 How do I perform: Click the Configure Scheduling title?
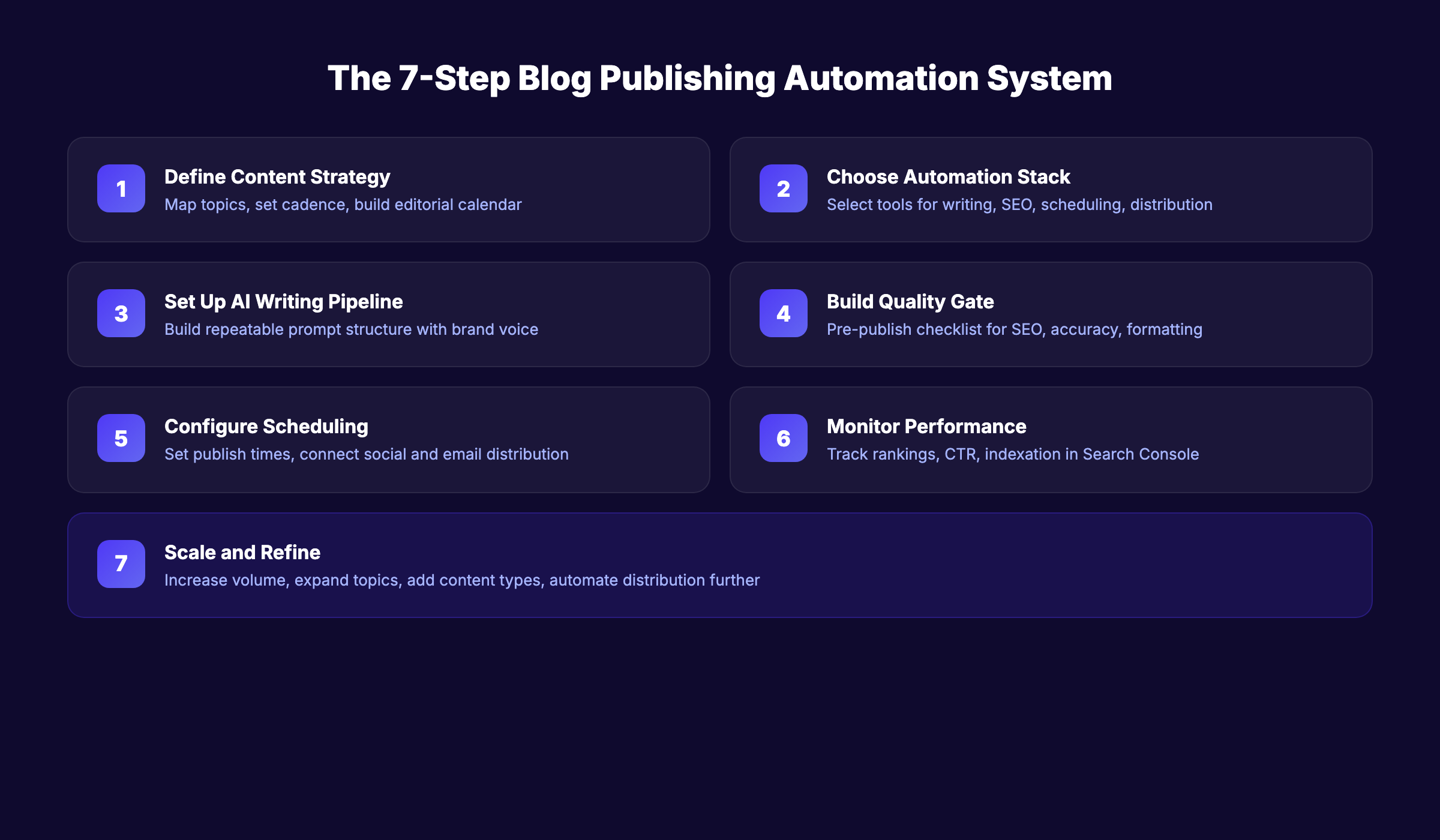[x=266, y=427]
